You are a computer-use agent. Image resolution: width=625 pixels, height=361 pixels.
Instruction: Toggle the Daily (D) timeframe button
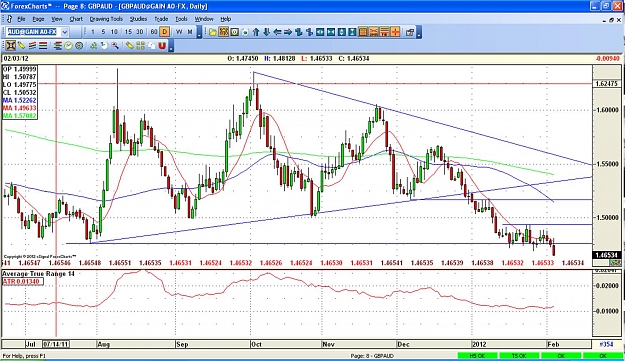click(165, 32)
